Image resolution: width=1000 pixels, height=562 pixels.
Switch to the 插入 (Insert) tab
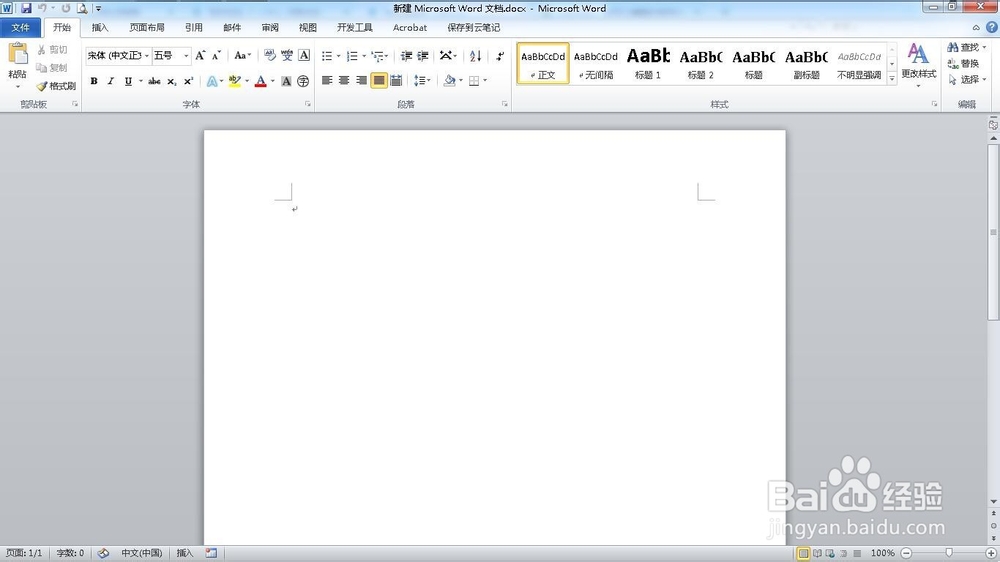[x=100, y=27]
